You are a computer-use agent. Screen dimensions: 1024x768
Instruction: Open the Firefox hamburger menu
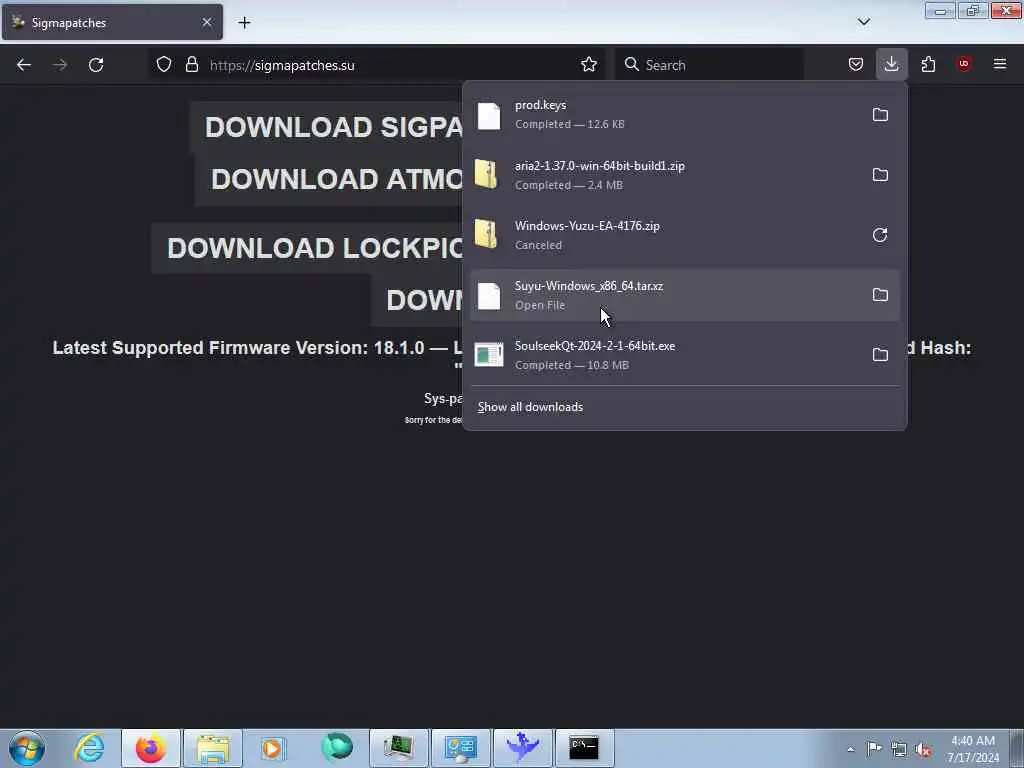1000,64
